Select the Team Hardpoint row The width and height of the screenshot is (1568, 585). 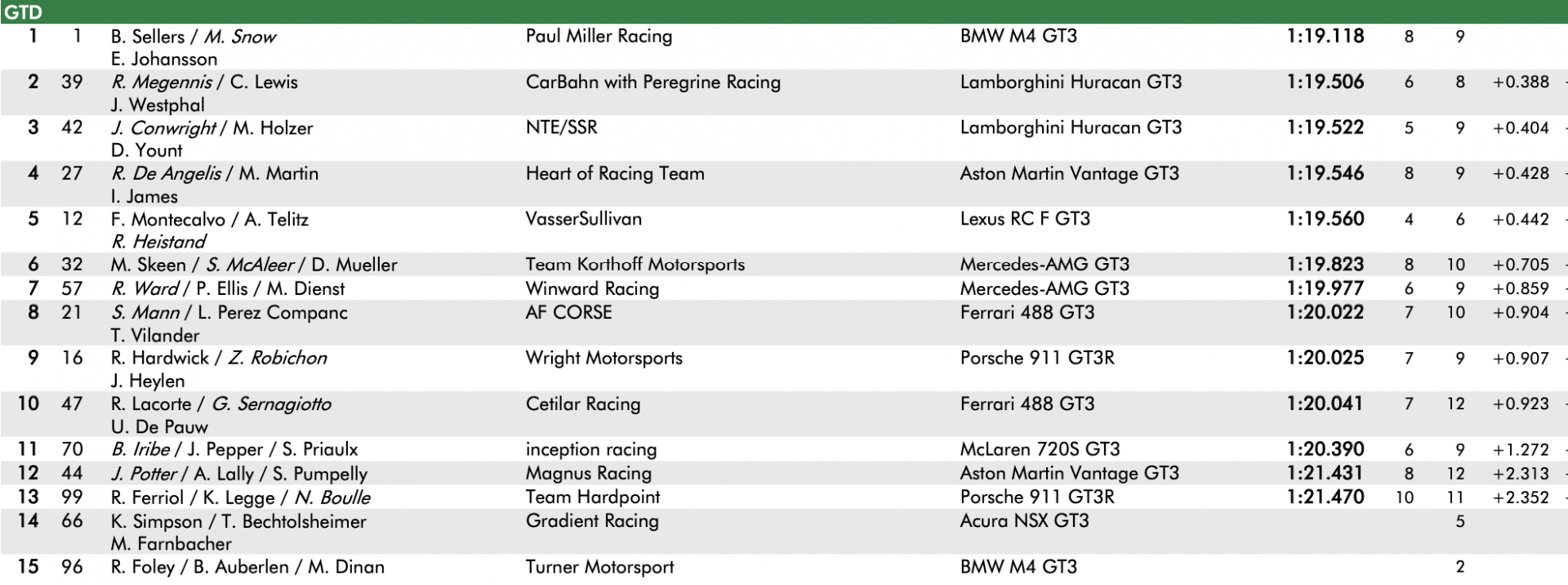click(x=784, y=497)
